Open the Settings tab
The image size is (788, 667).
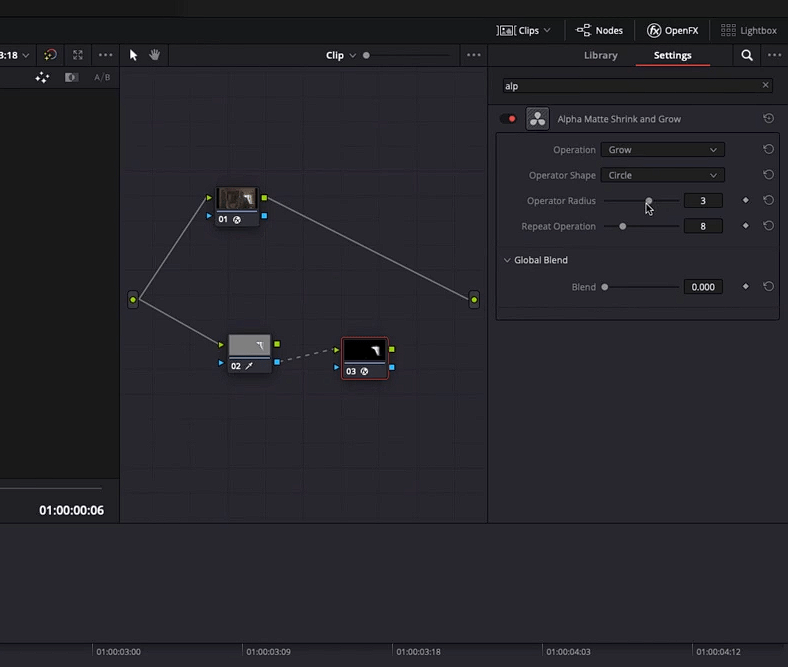[672, 56]
